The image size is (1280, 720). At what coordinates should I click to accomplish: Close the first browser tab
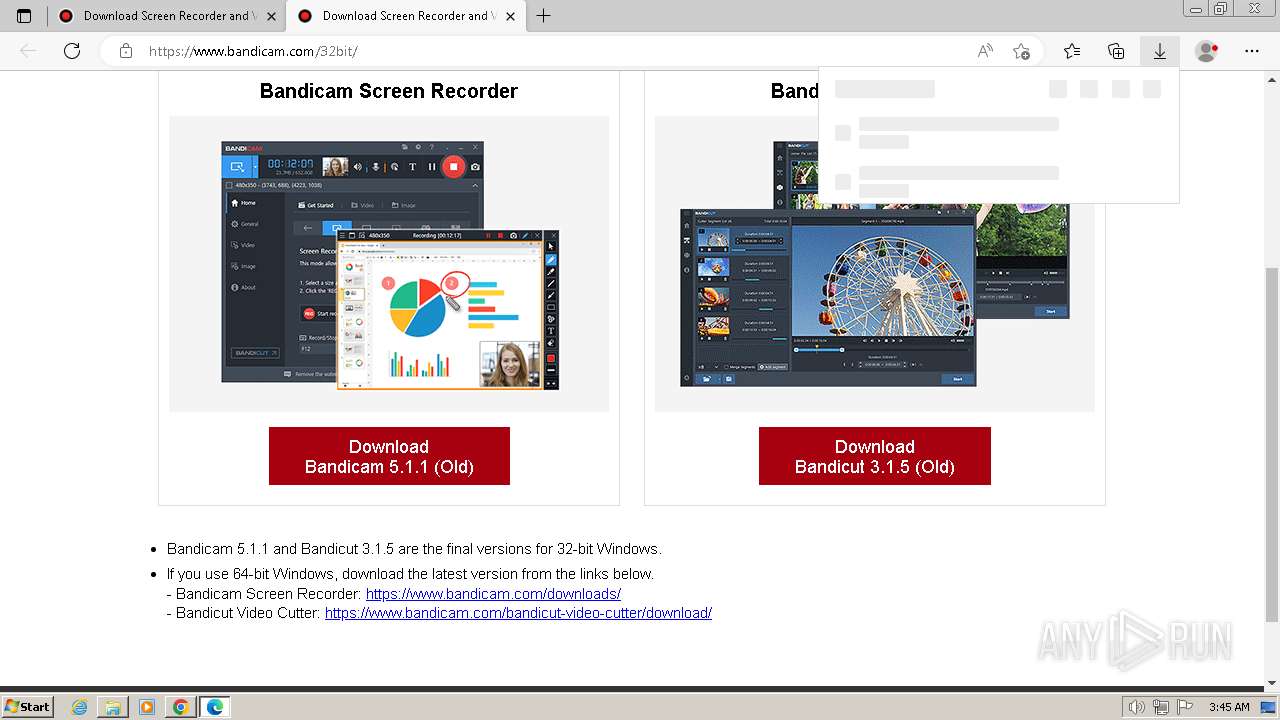pyautogui.click(x=272, y=16)
